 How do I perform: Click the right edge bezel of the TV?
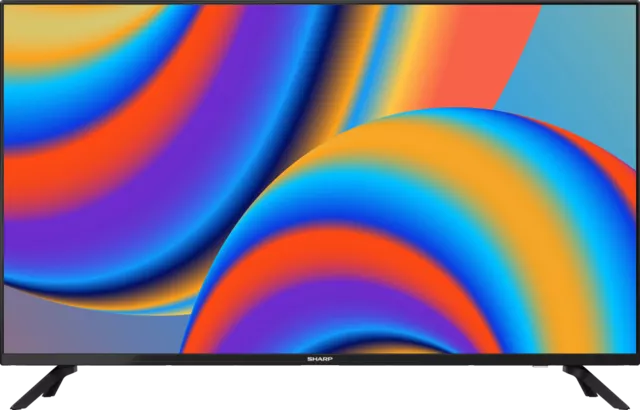tap(637, 180)
